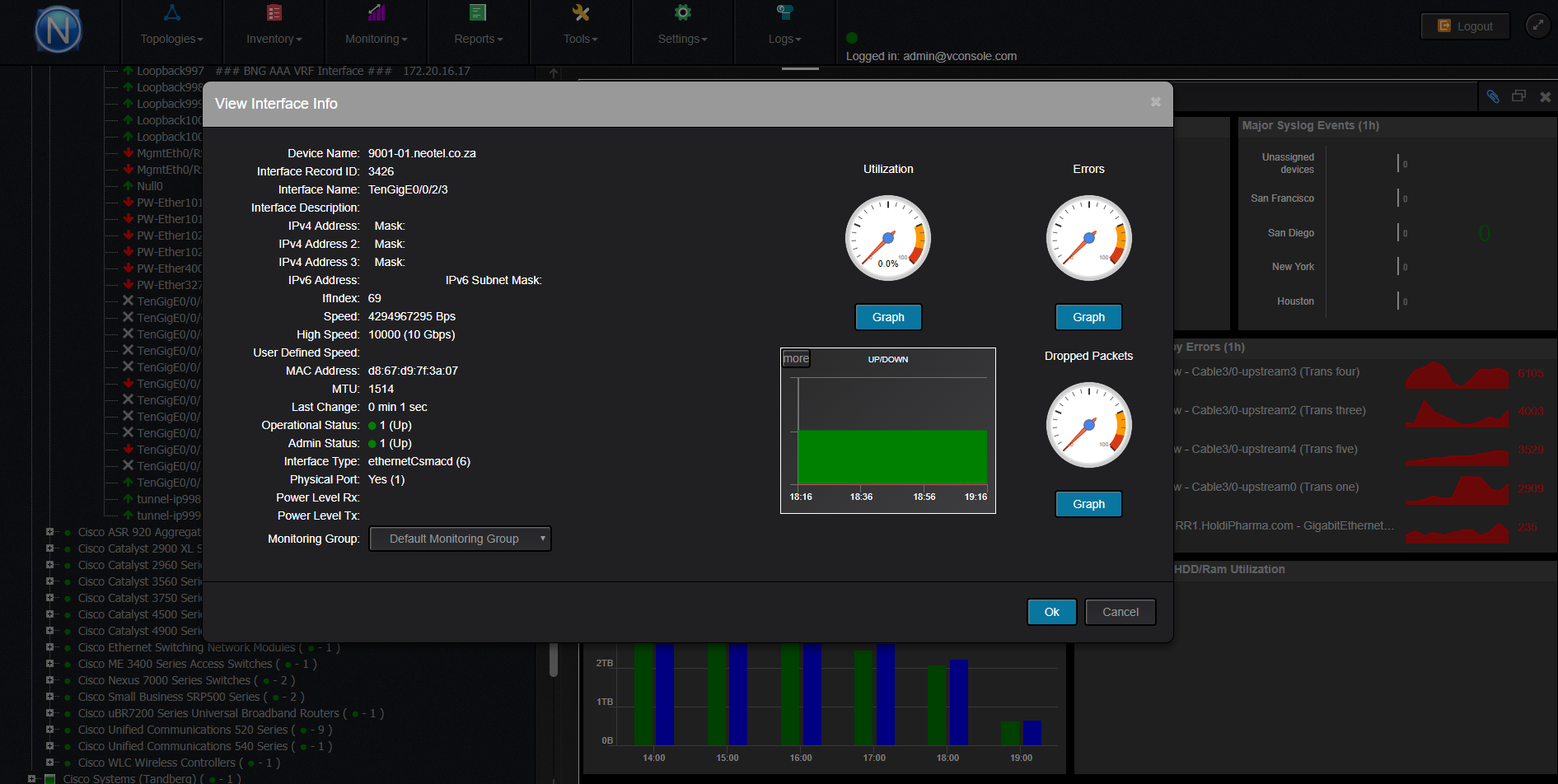
Task: Click the more button on UP/DOWN chart
Action: point(796,358)
